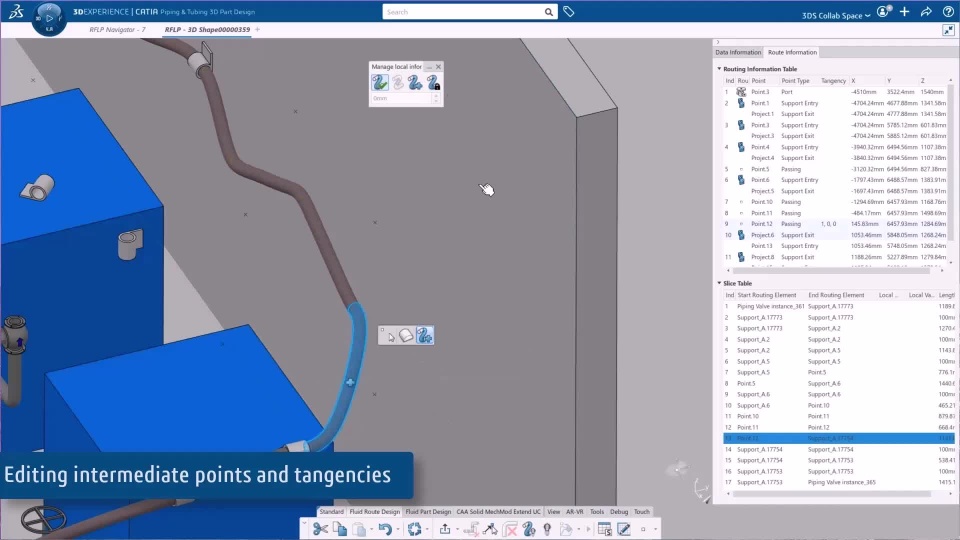Click the locked route icon in Manage local info

coord(433,83)
